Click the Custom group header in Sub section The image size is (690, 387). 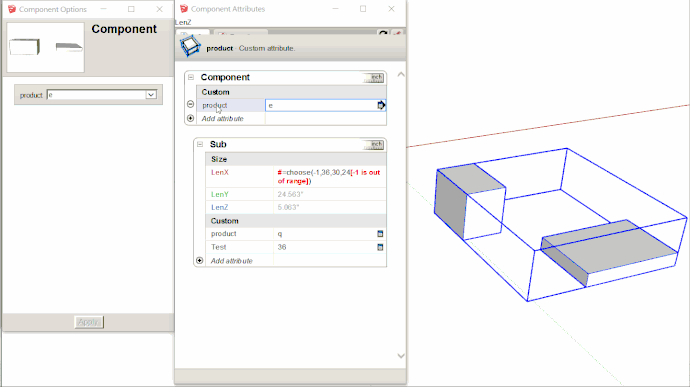tap(296, 221)
